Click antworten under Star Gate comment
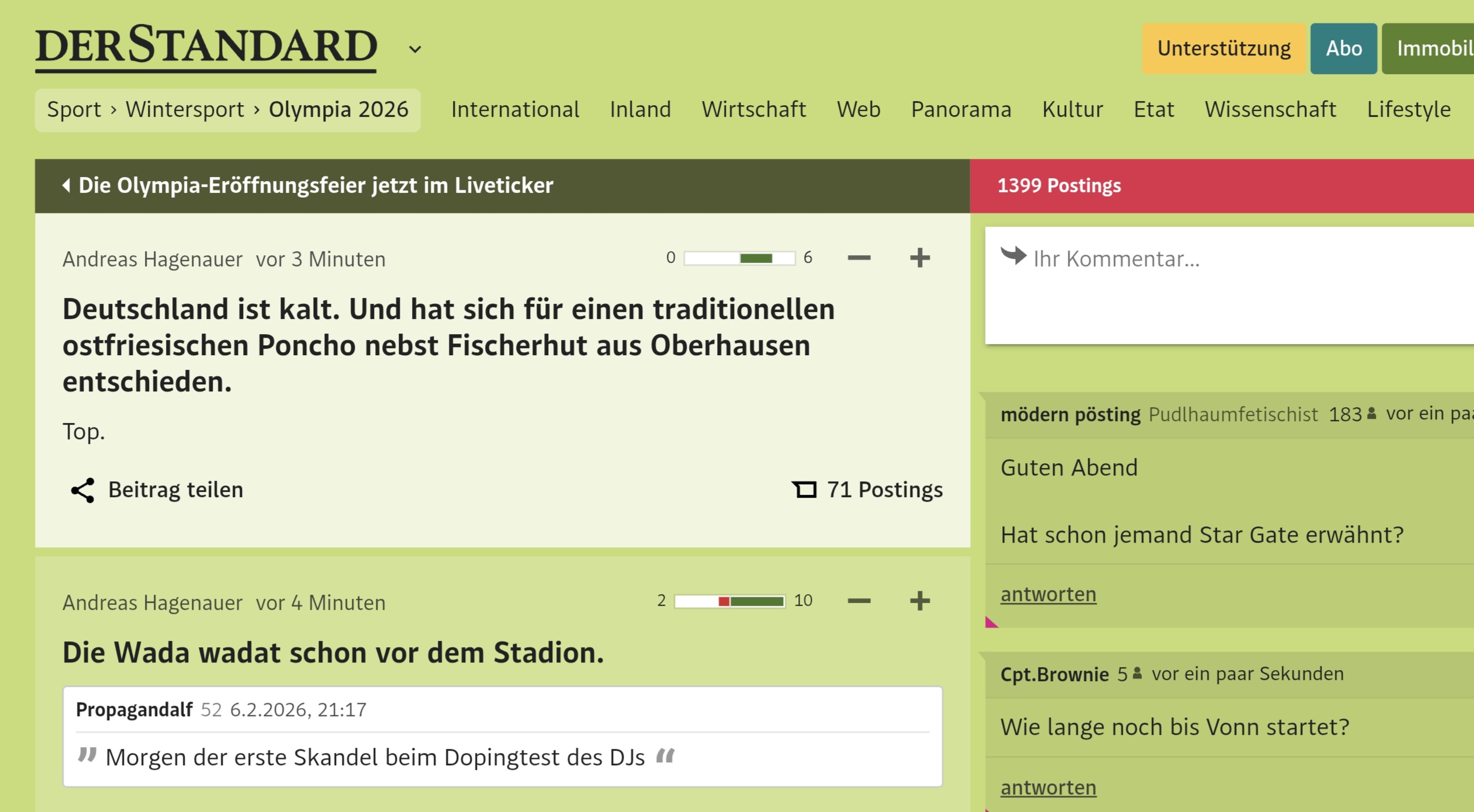Viewport: 1474px width, 812px height. 1048,594
